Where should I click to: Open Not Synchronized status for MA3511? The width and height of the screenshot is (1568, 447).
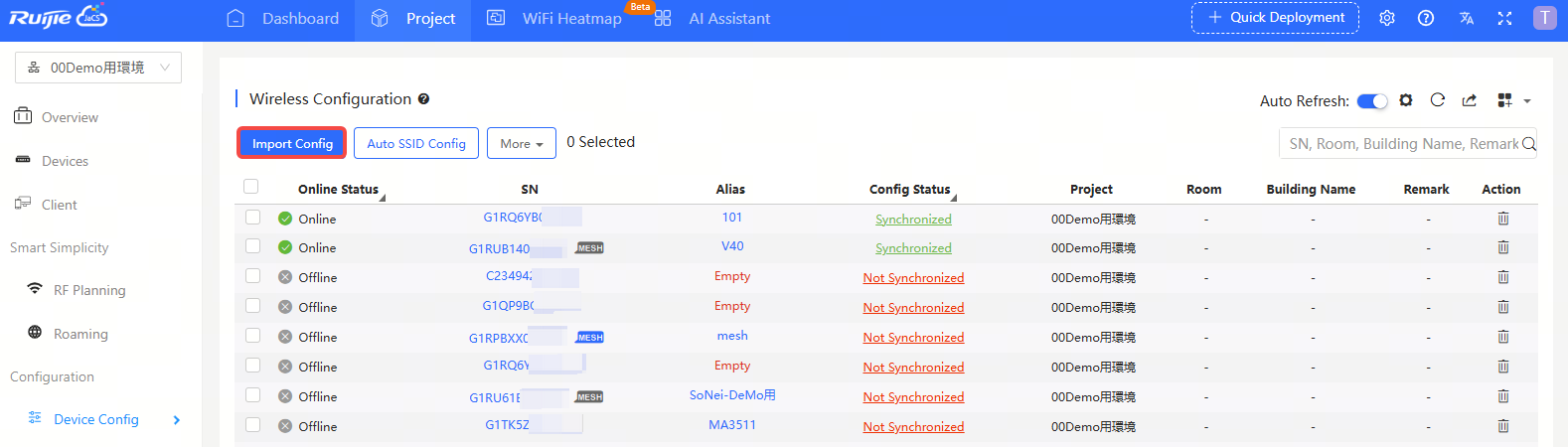coord(913,427)
